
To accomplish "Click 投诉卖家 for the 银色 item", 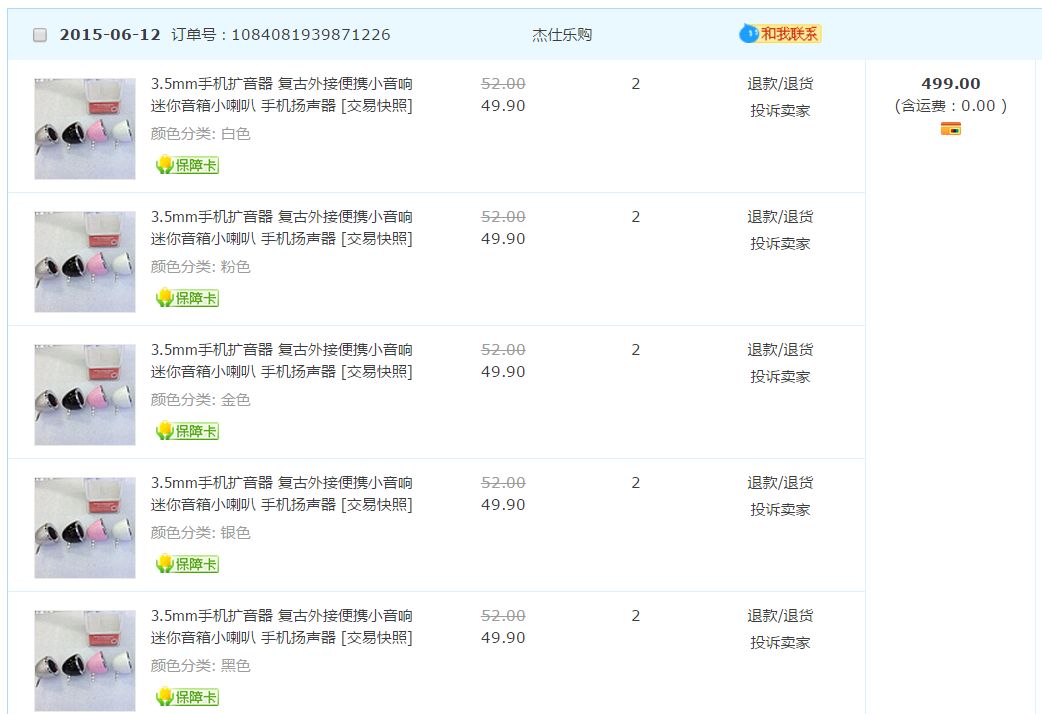I will tap(780, 510).
